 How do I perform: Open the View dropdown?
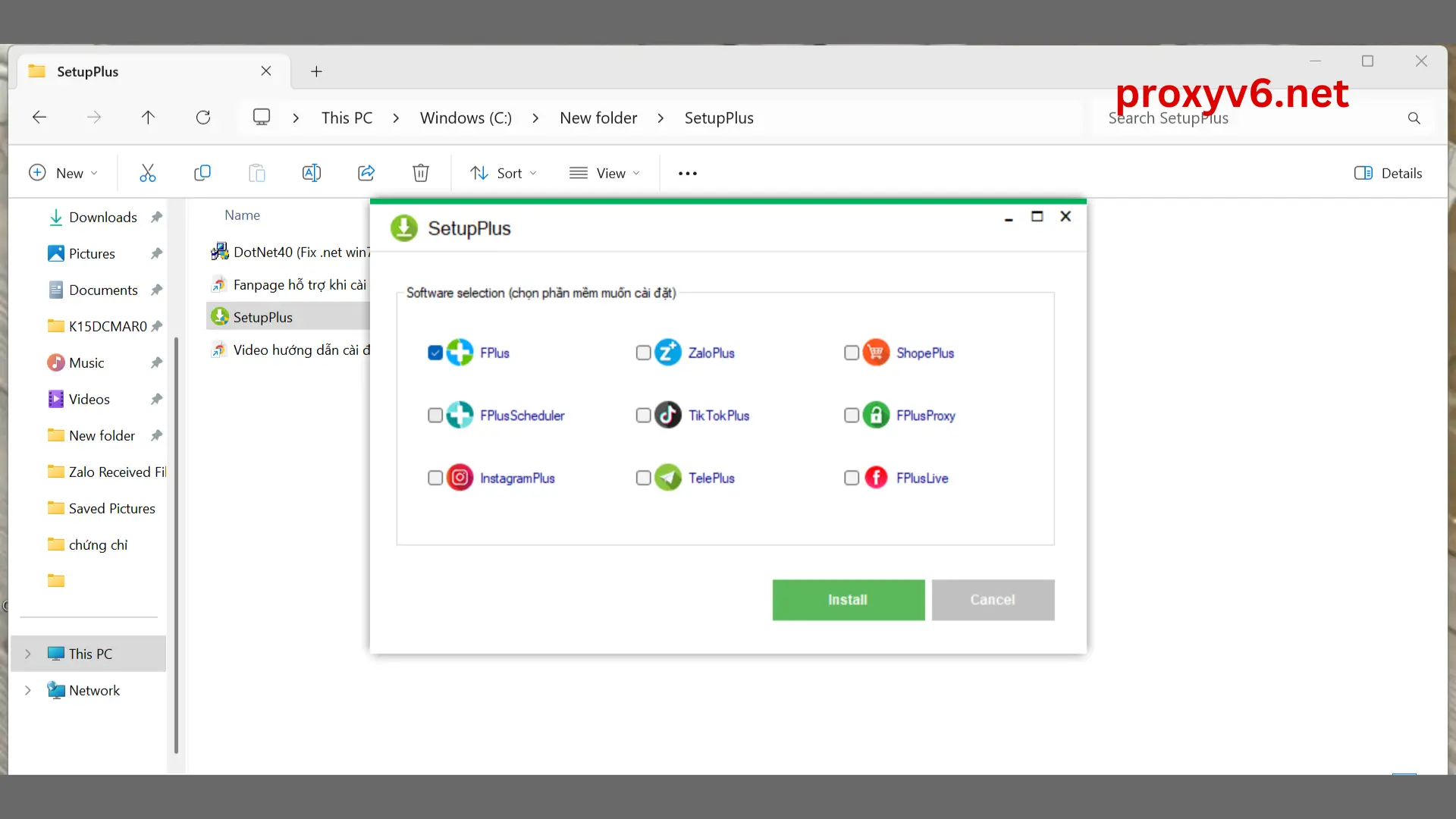(x=605, y=173)
